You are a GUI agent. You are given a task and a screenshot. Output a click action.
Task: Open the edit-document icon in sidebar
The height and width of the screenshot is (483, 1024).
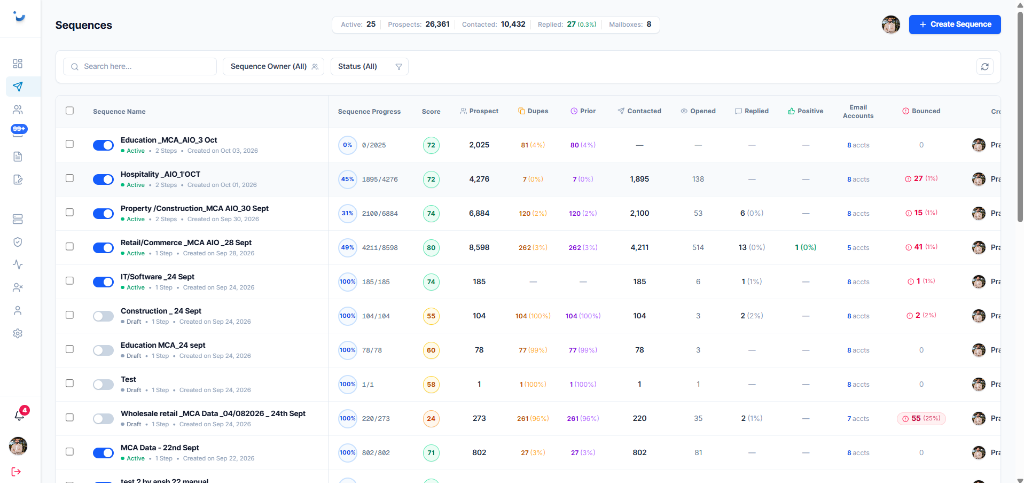(18, 179)
